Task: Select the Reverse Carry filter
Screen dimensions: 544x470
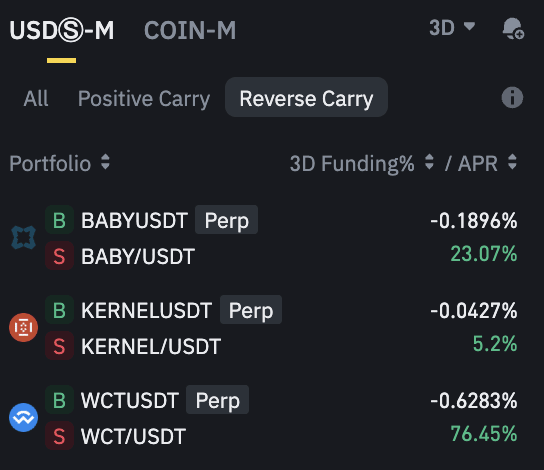Action: click(306, 97)
